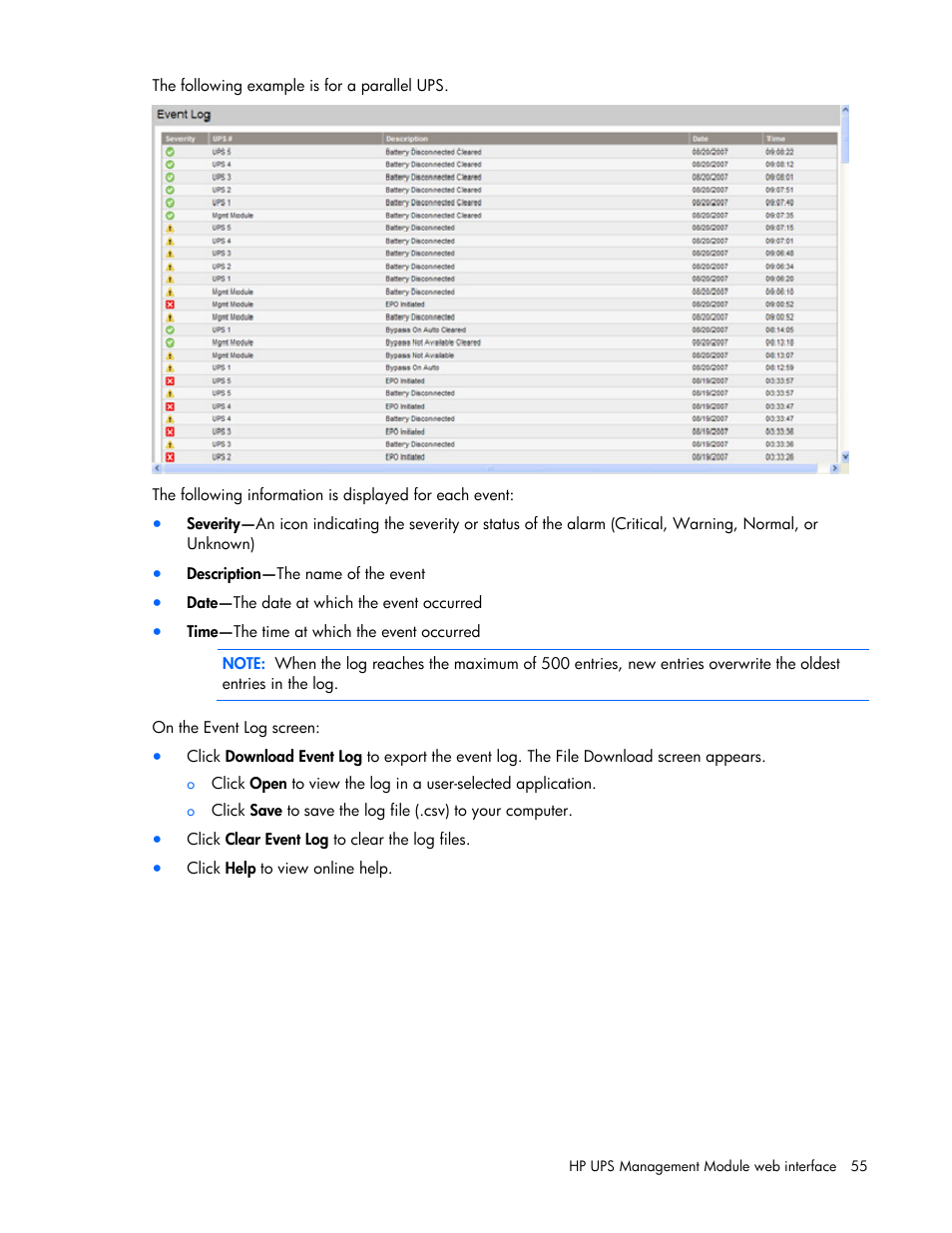The height and width of the screenshot is (1233, 952).
Task: Select the green status icon at 09:08:01
Action: tap(170, 177)
